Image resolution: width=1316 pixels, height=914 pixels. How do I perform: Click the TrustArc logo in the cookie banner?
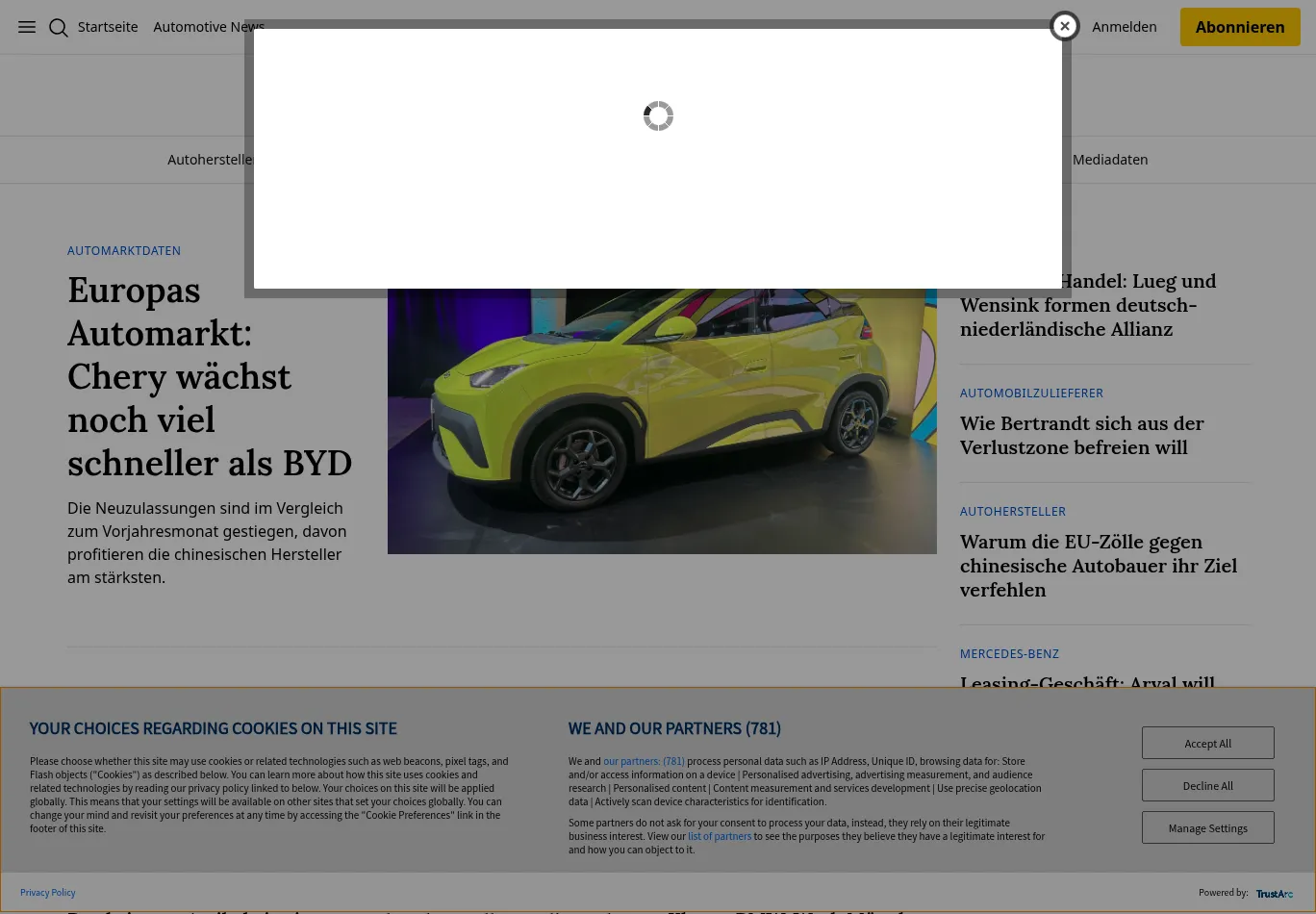point(1275,893)
